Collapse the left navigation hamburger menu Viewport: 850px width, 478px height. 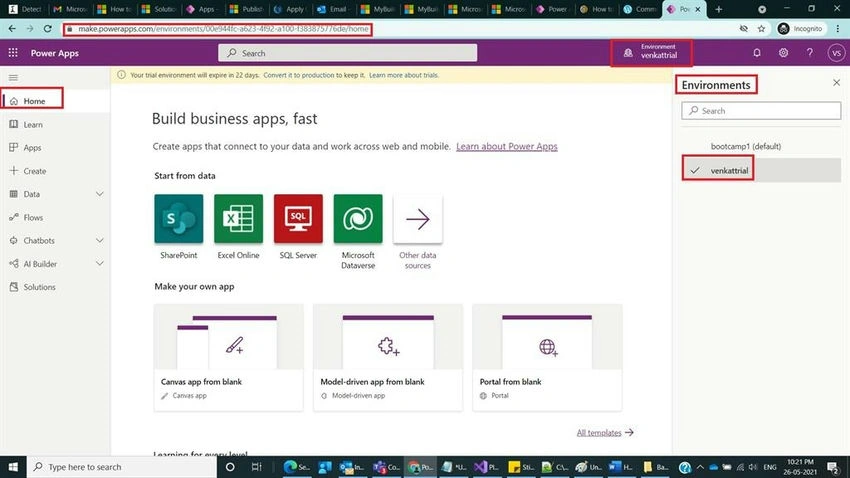click(x=14, y=78)
